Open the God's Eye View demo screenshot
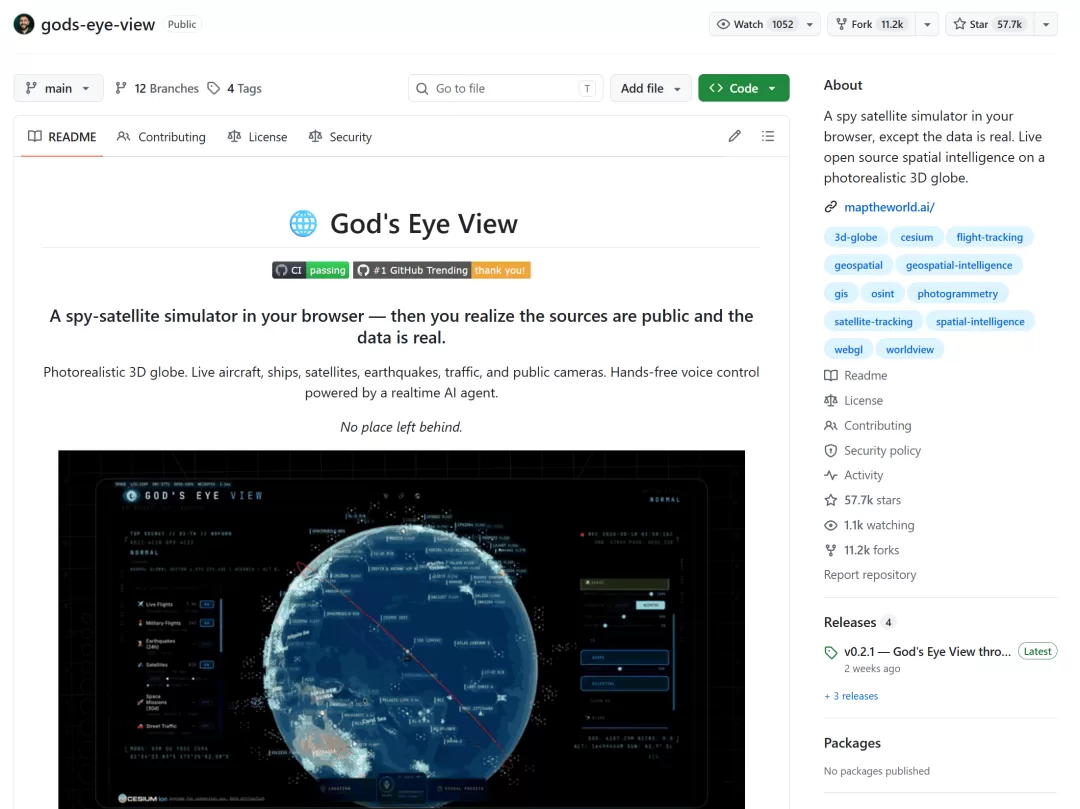Screen dimensions: 1080x809 click(402, 629)
